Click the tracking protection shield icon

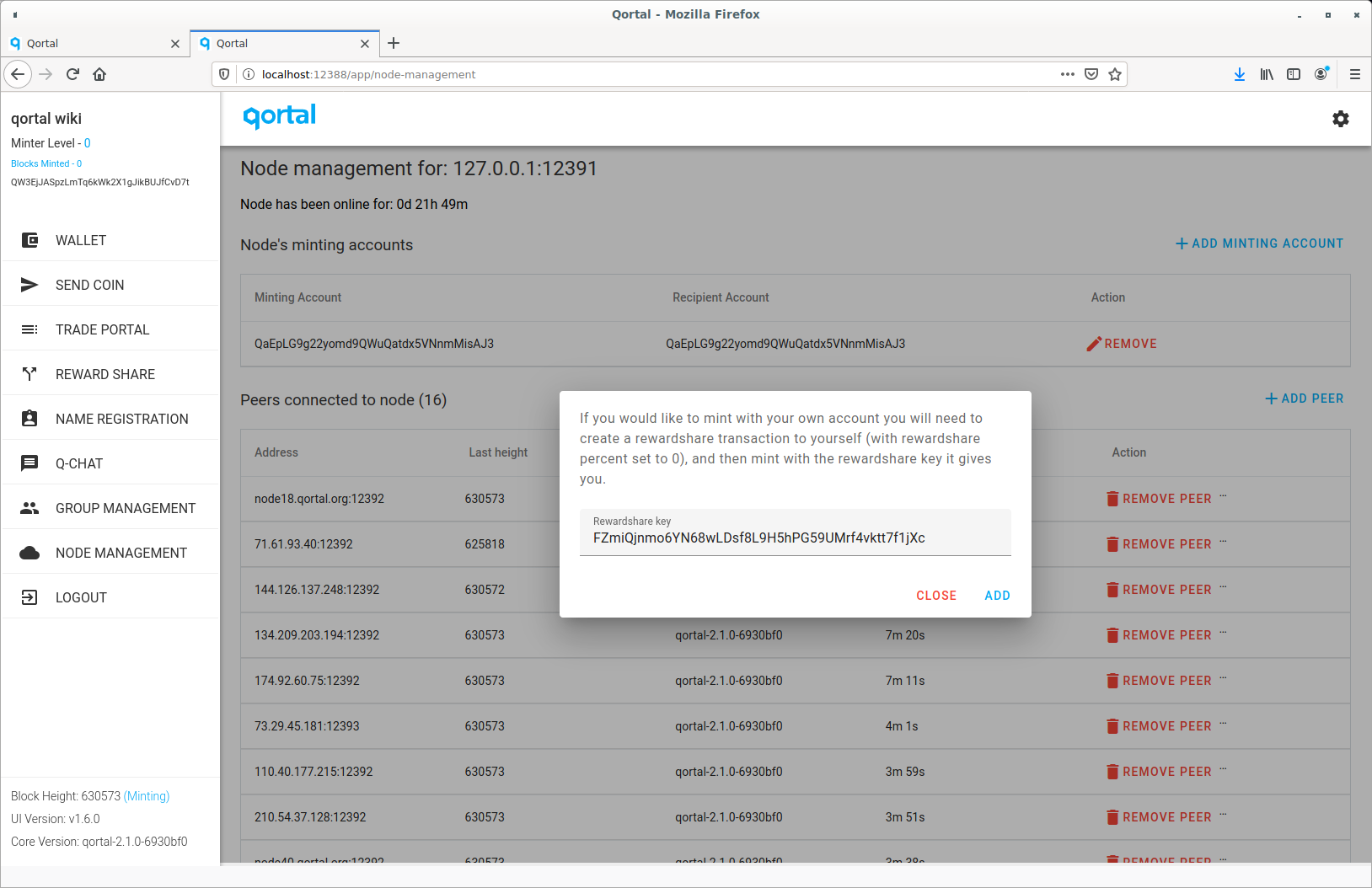pyautogui.click(x=224, y=74)
